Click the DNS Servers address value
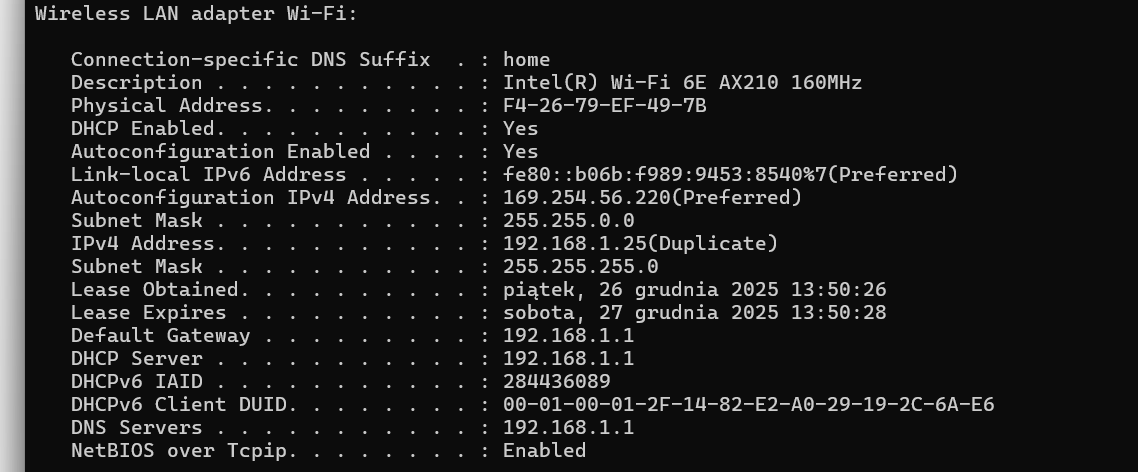Image resolution: width=1138 pixels, height=472 pixels. [568, 428]
